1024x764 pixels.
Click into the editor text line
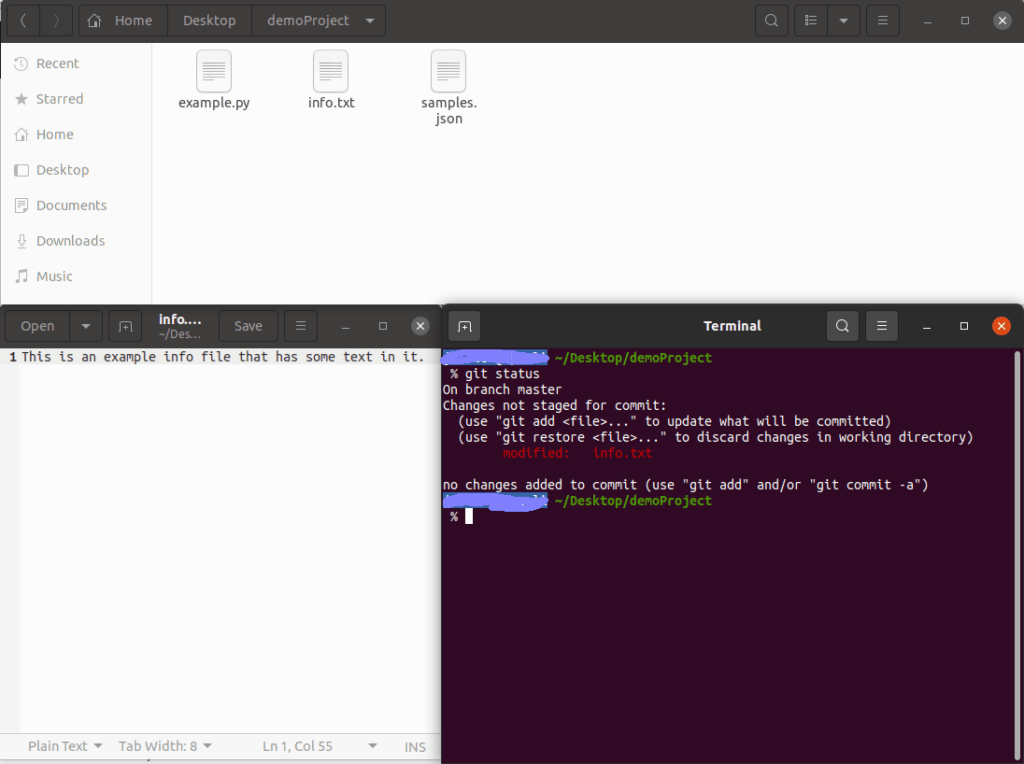point(222,357)
